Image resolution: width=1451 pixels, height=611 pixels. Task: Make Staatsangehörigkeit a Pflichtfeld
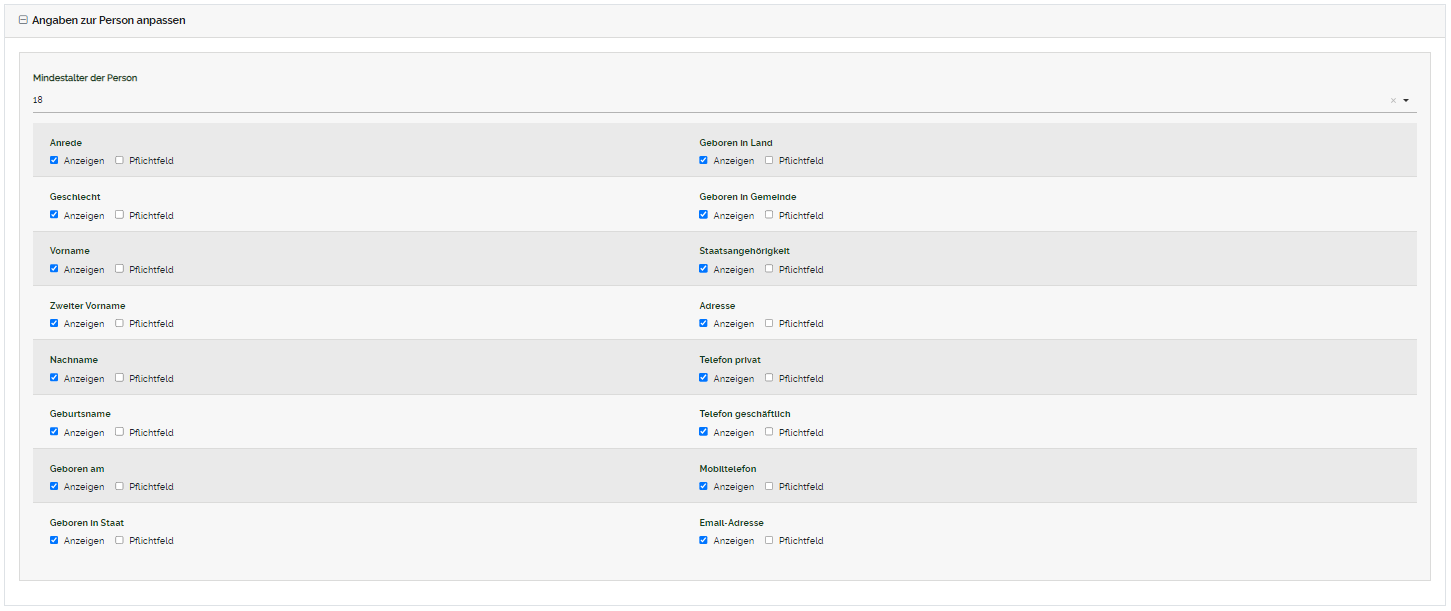tap(769, 269)
